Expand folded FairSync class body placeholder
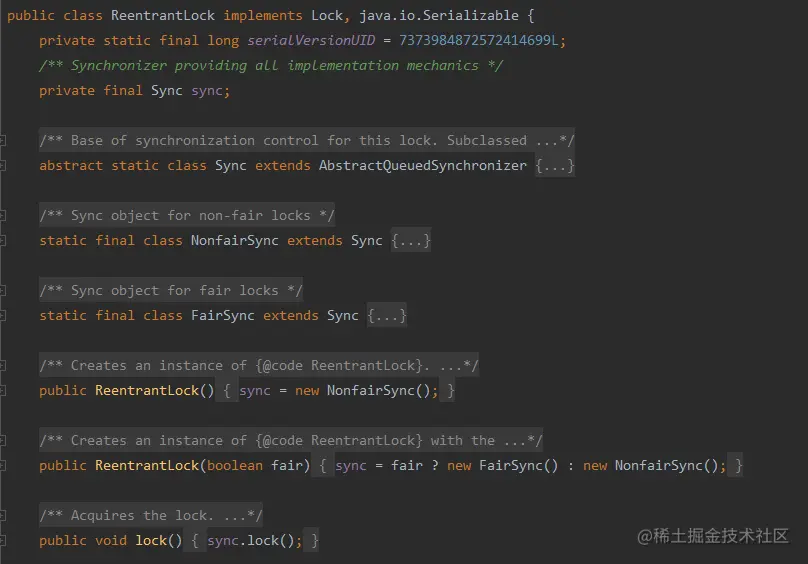Screen dimensions: 808x564 click(386, 316)
